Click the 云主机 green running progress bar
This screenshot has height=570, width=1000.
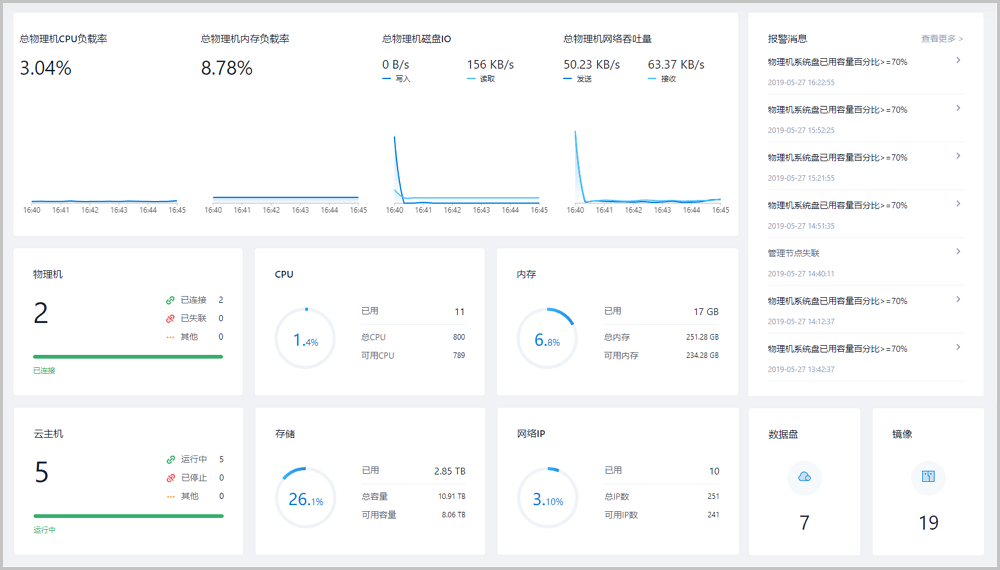click(128, 516)
